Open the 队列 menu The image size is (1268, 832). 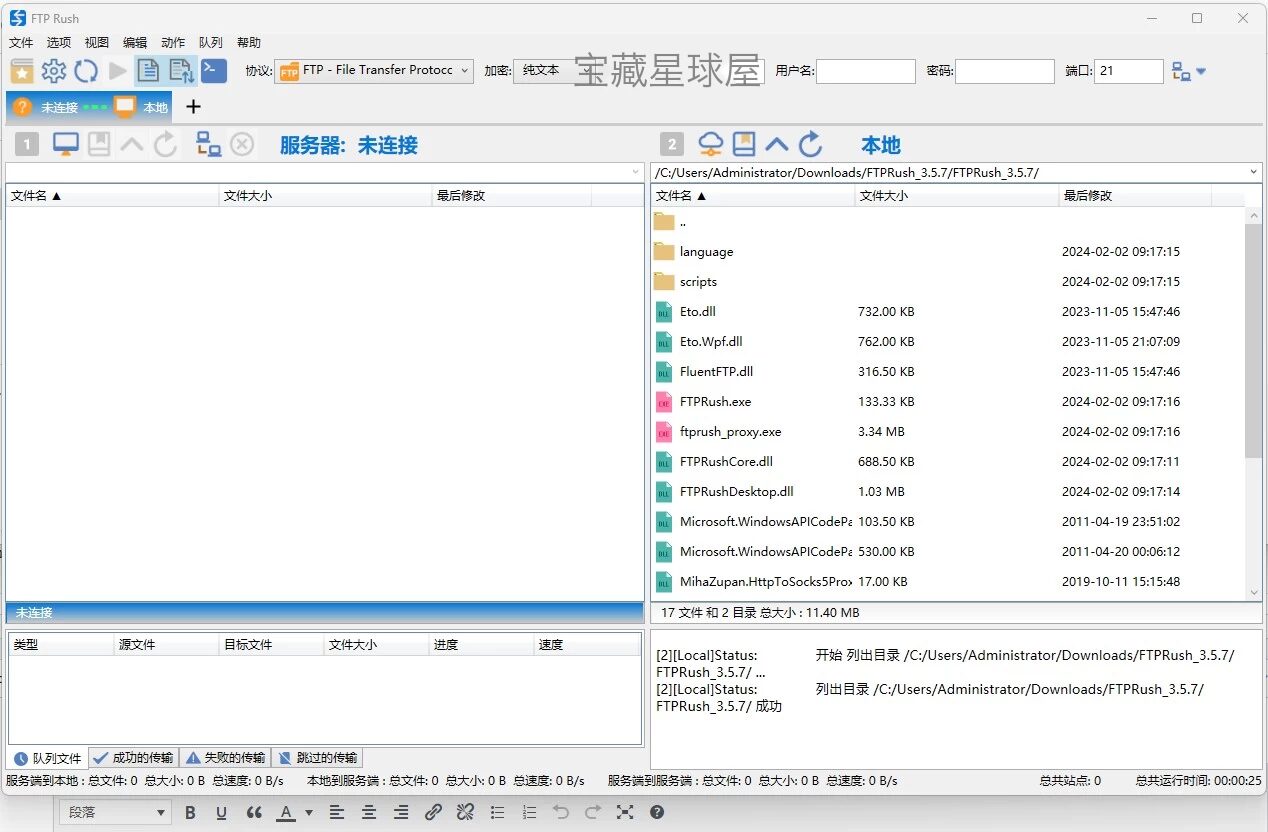click(211, 43)
